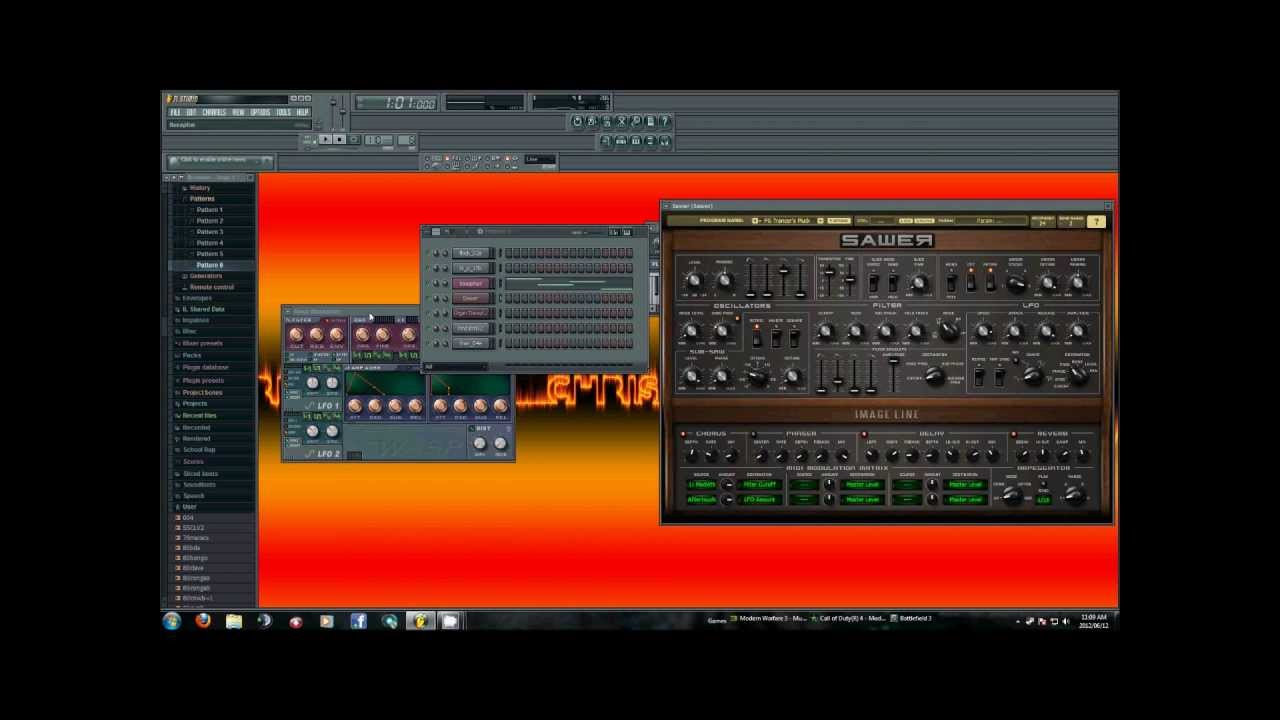Open the OPTIONS menu
1280x720 pixels.
260,112
